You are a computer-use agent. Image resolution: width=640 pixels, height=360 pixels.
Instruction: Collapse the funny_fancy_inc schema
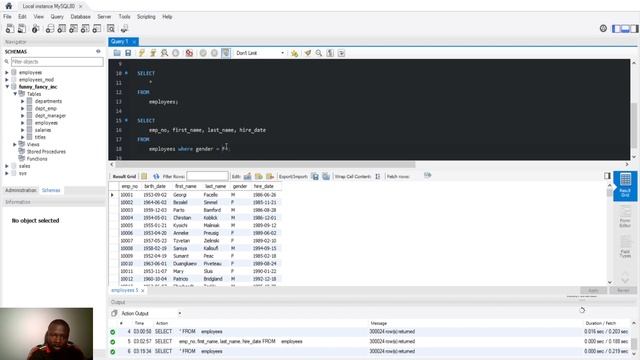pyautogui.click(x=7, y=87)
